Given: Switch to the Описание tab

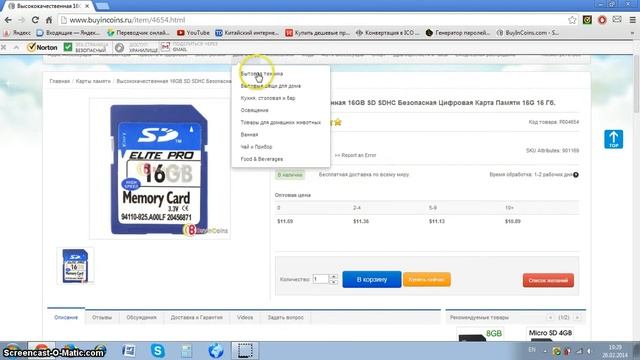Looking at the screenshot, I should point(66,317).
